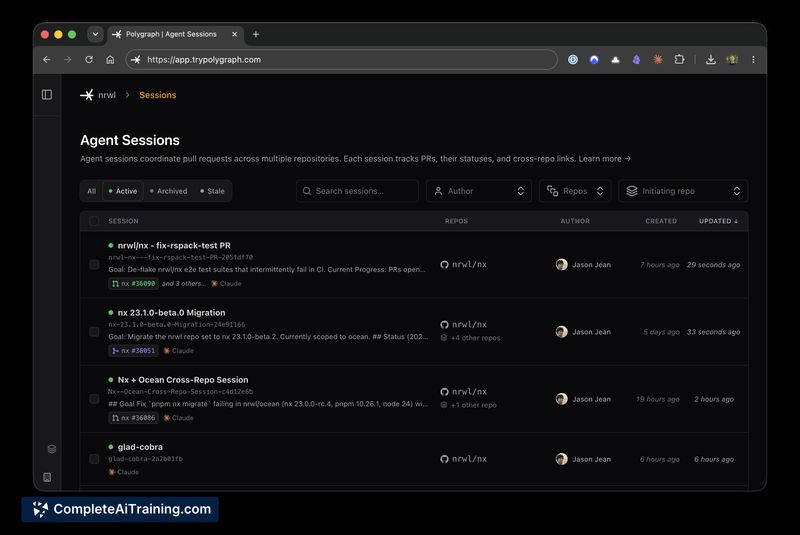Open the tab search dropdown arrow

pos(95,34)
